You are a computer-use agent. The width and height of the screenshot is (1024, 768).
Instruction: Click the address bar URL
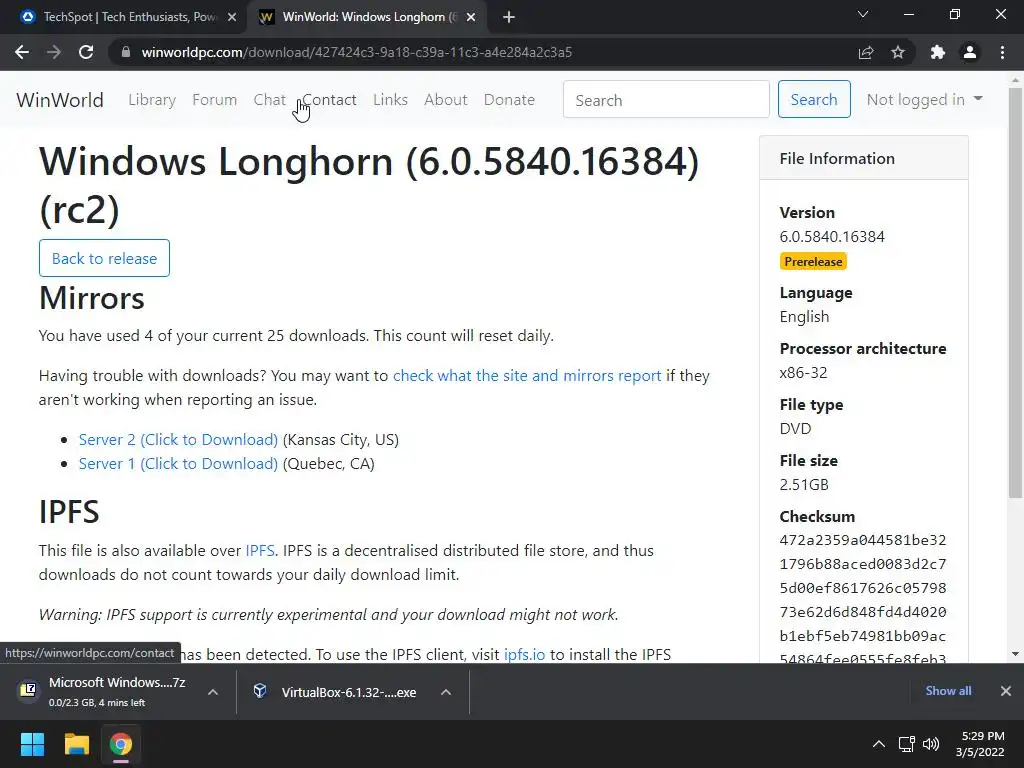point(357,52)
